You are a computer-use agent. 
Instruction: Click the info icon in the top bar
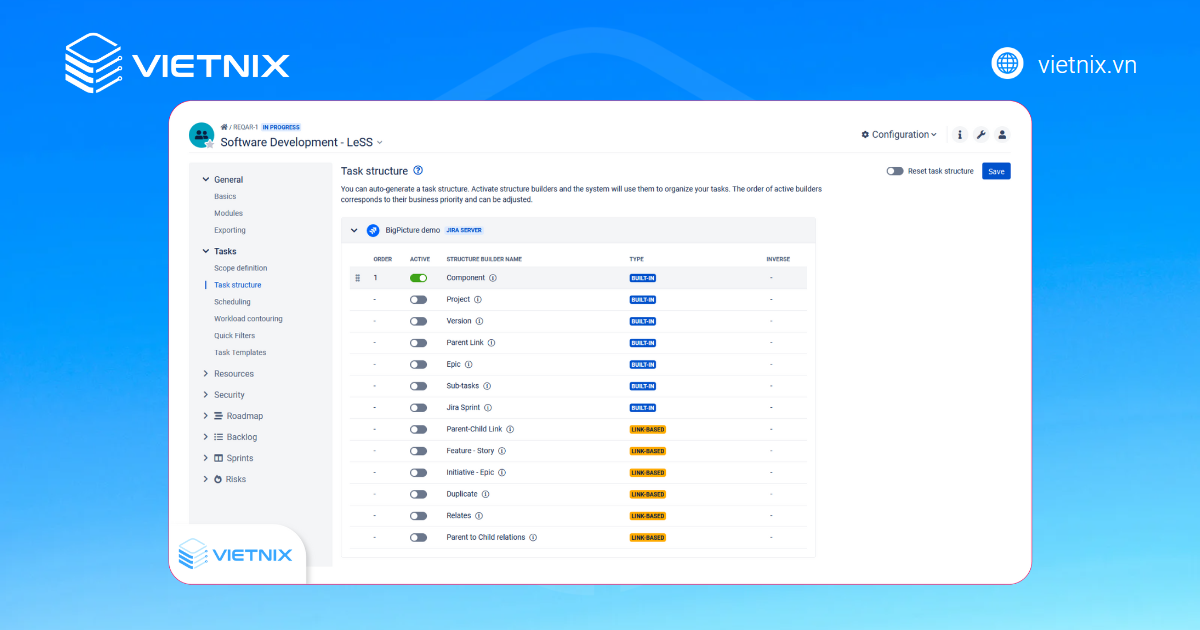(x=959, y=134)
